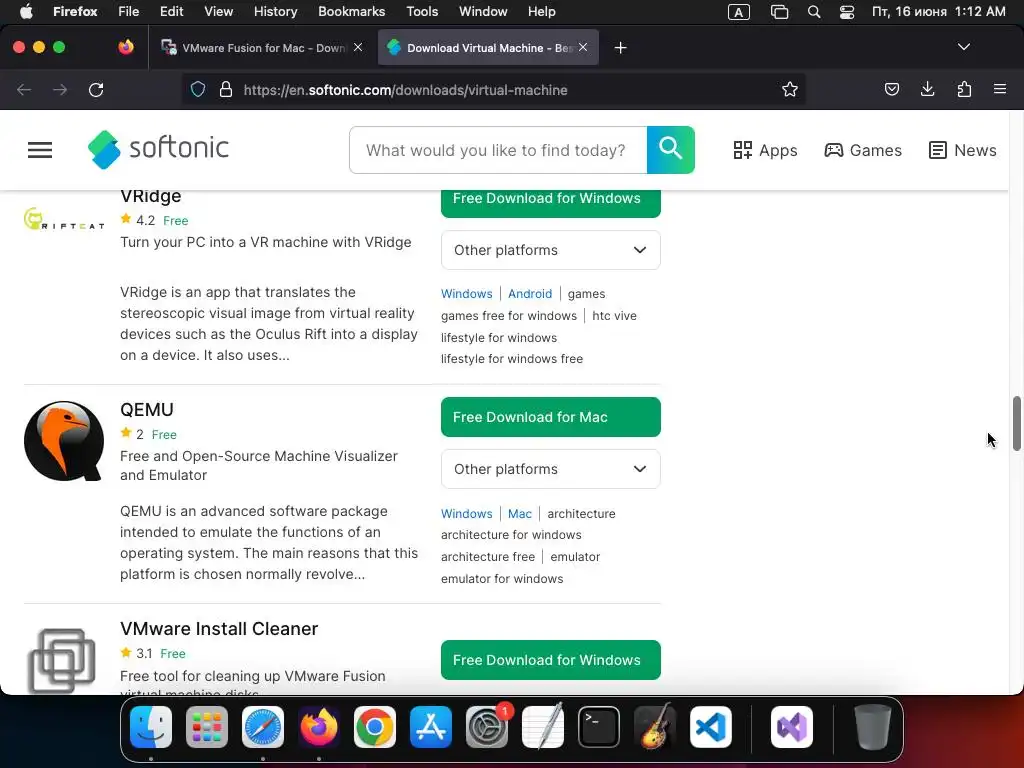The image size is (1024, 768).
Task: Go forward with the forward arrow
Action: click(x=60, y=89)
